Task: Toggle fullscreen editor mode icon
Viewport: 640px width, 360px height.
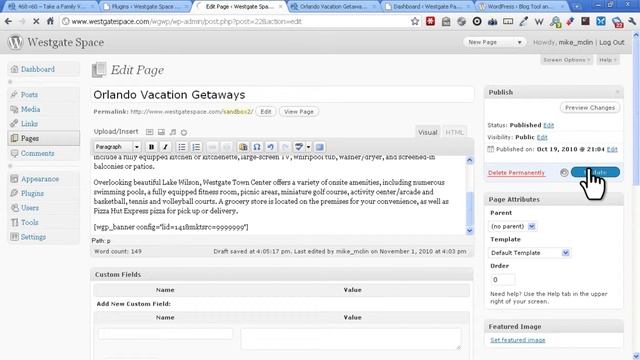Action: pyautogui.click(x=320, y=147)
